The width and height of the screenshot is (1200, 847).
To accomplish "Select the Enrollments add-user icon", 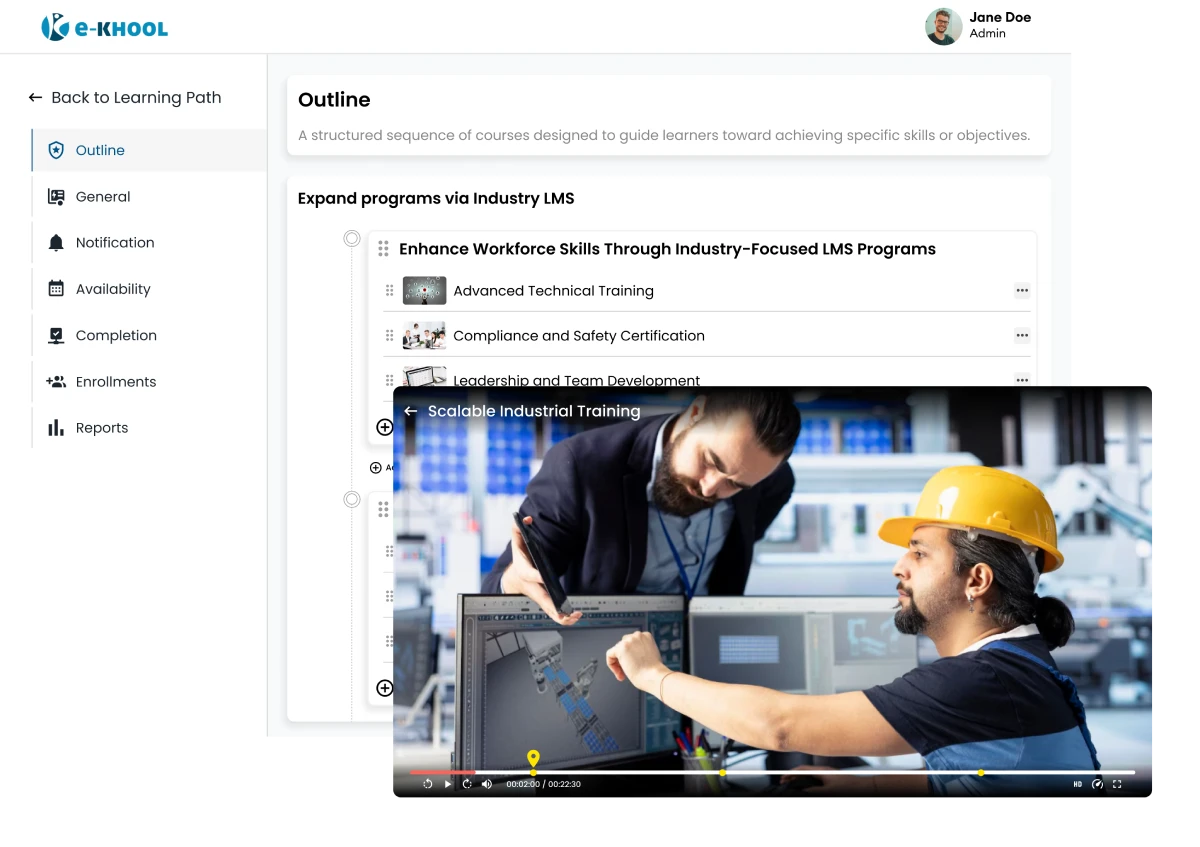I will point(55,381).
